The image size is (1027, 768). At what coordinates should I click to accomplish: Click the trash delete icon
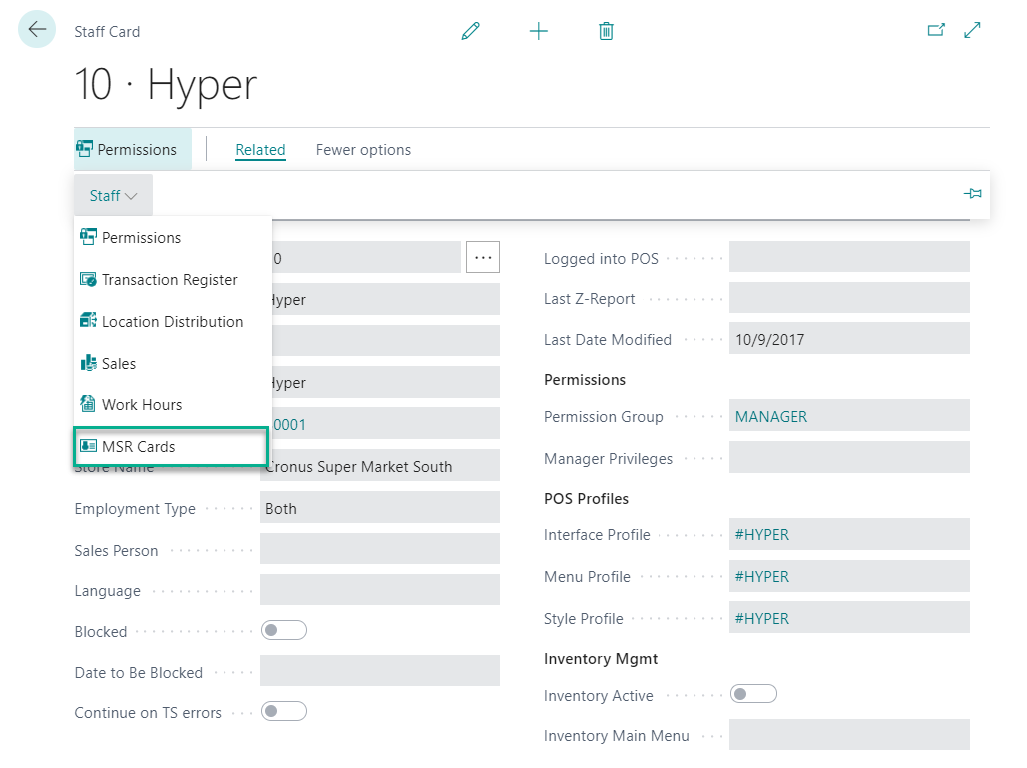606,31
